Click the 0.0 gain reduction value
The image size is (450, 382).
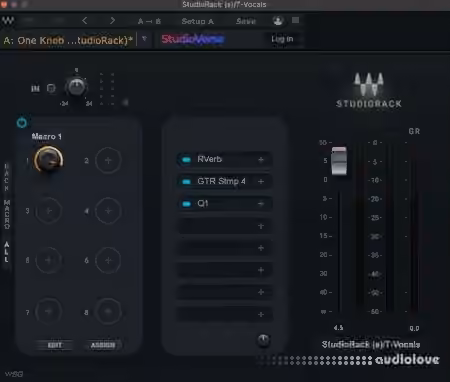coord(414,328)
